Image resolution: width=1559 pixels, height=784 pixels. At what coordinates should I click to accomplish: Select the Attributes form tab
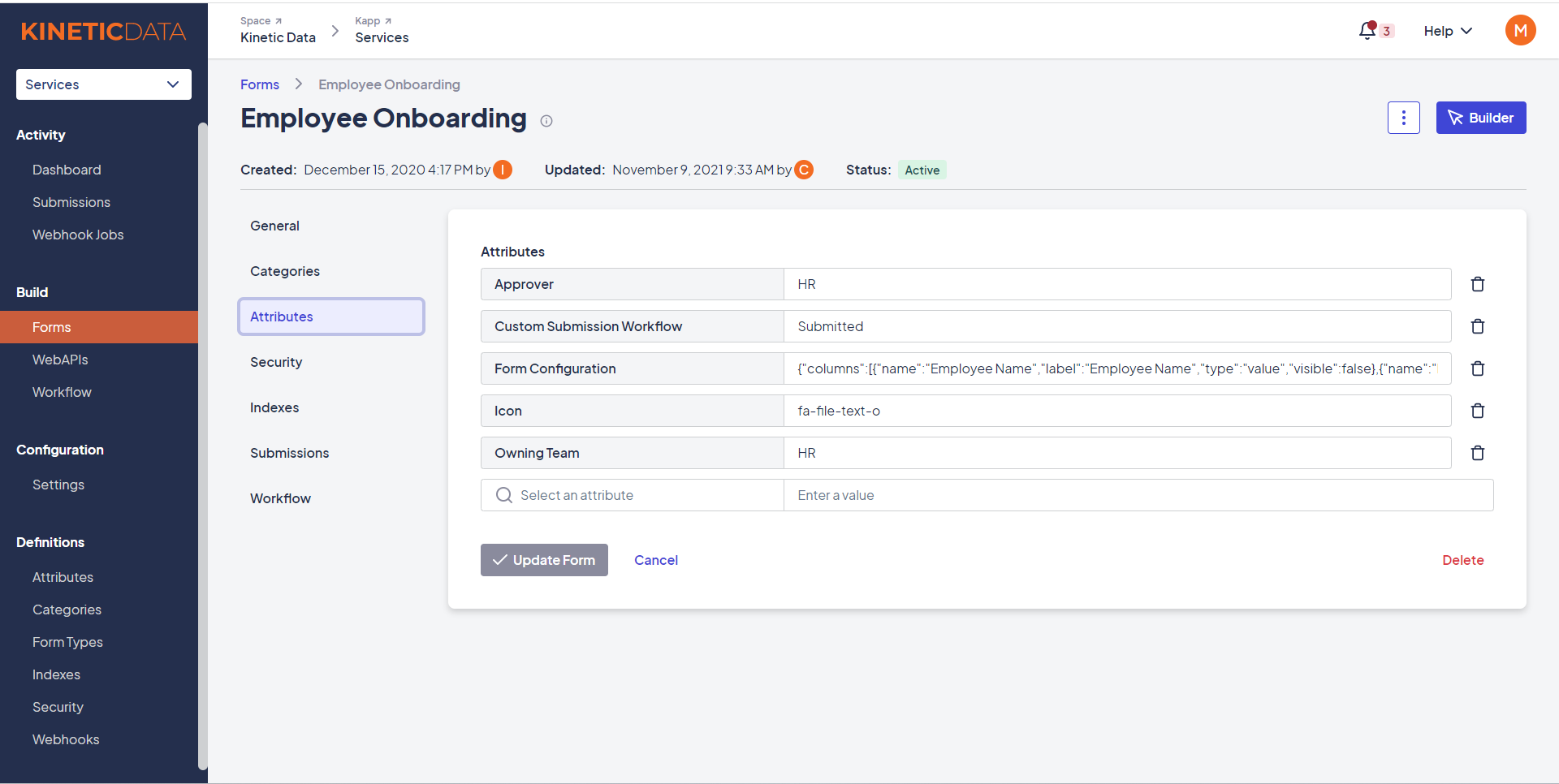pos(331,317)
